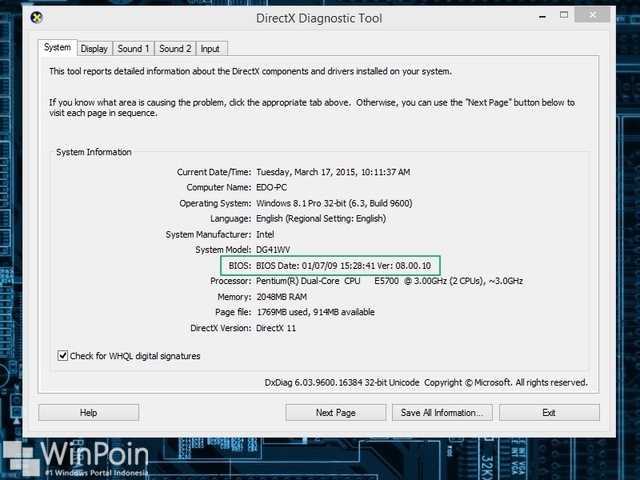
Task: Go to Next Page button
Action: tap(336, 413)
